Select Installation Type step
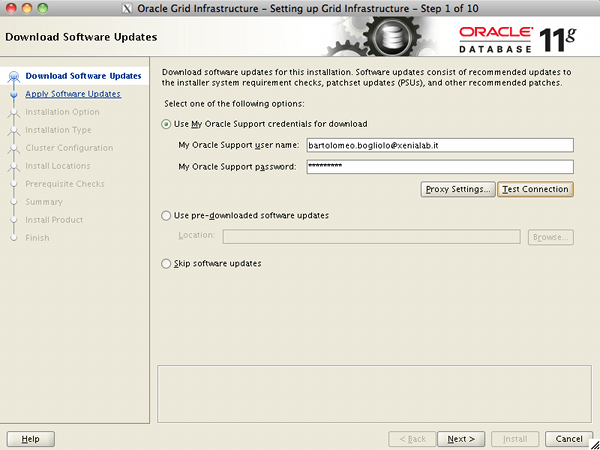Screen dimensions: 600x450 tap(58, 130)
